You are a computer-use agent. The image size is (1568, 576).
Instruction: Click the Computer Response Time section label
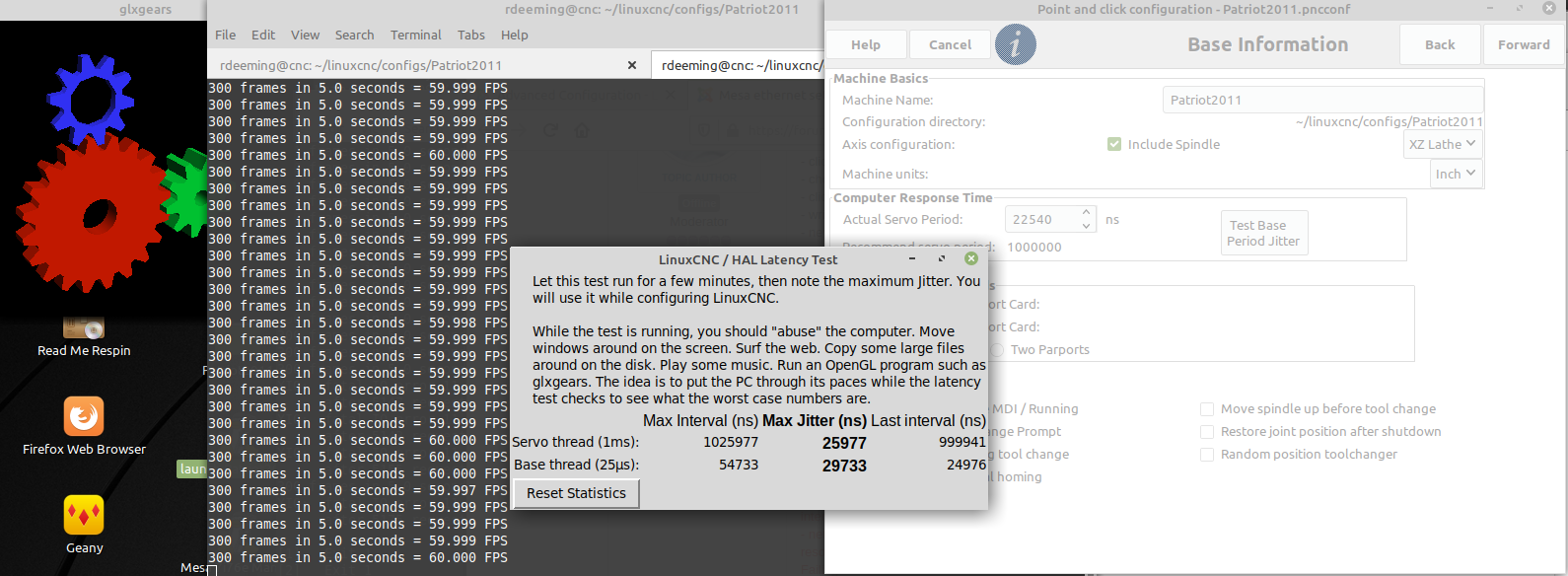tap(913, 197)
